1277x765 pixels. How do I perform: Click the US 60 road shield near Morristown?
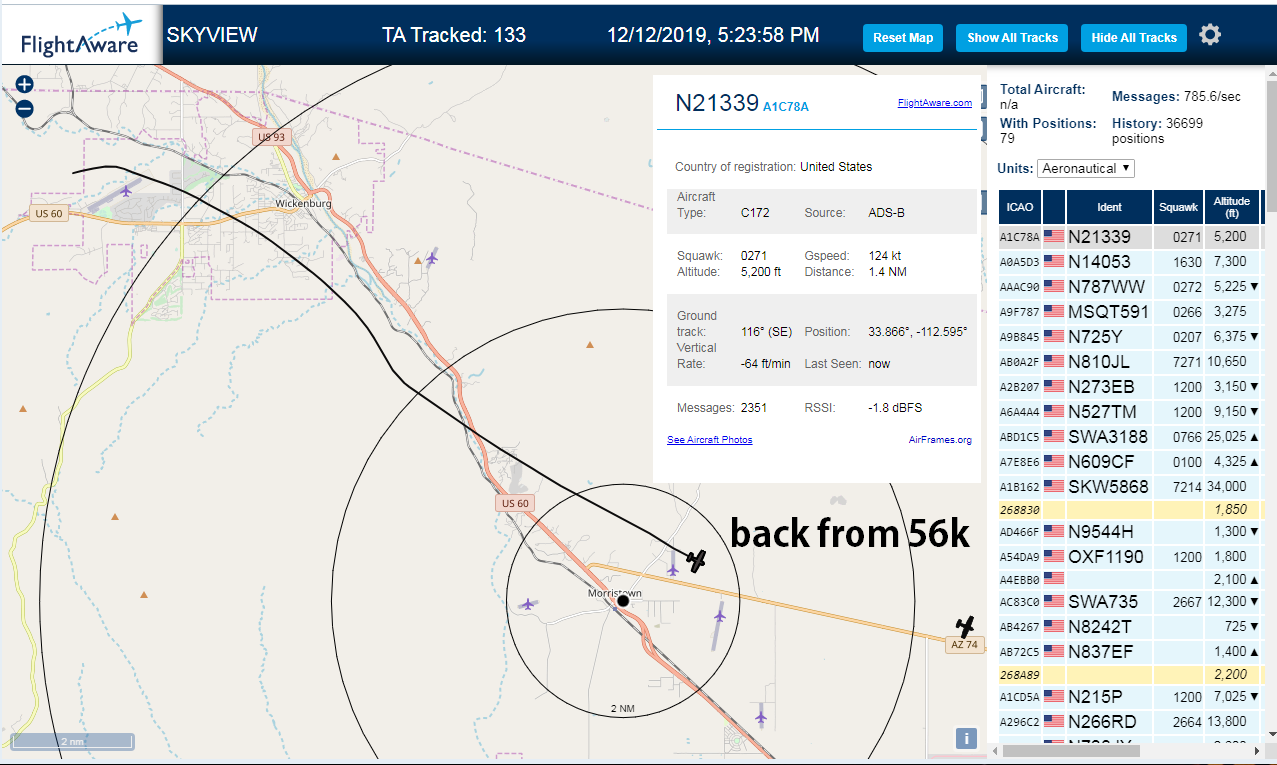(513, 503)
